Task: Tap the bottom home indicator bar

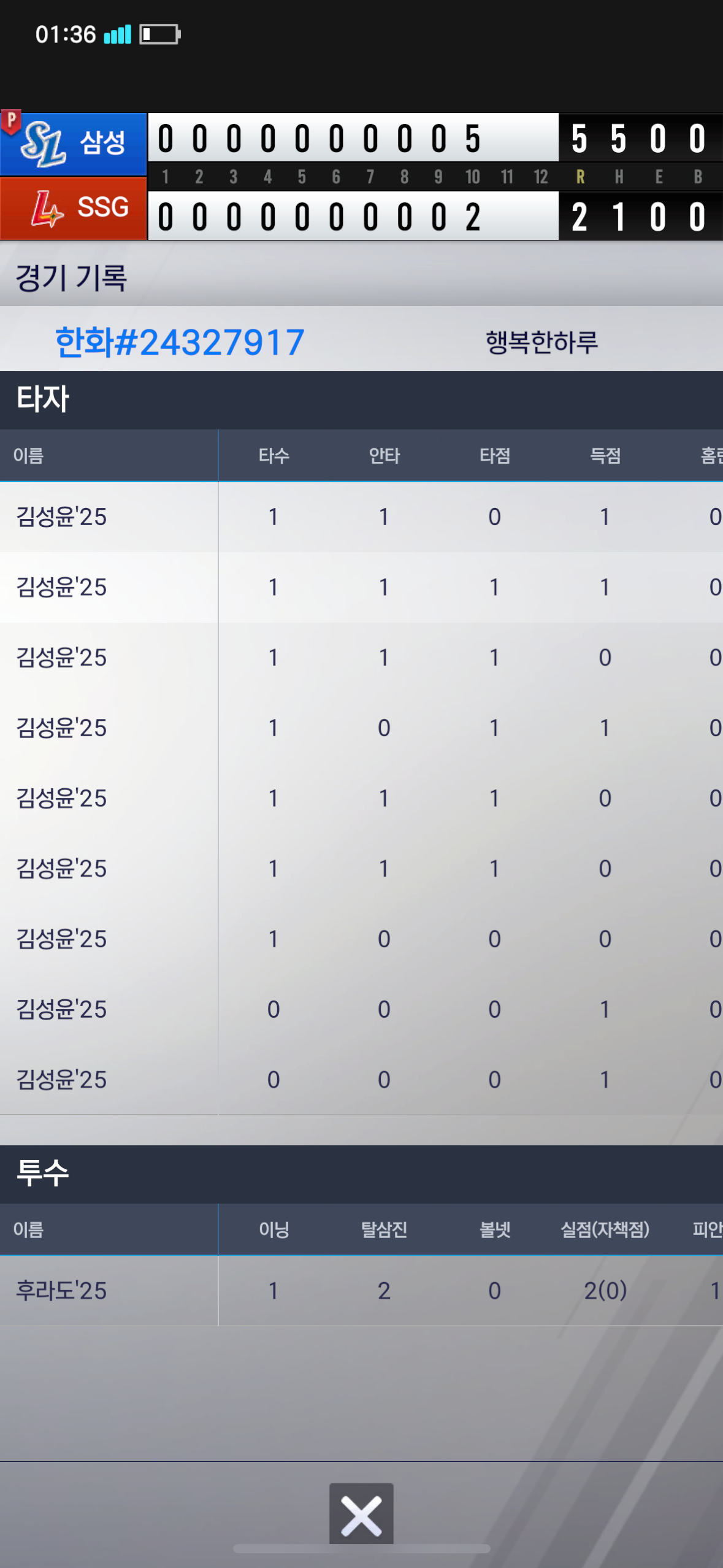Action: coord(361,1549)
